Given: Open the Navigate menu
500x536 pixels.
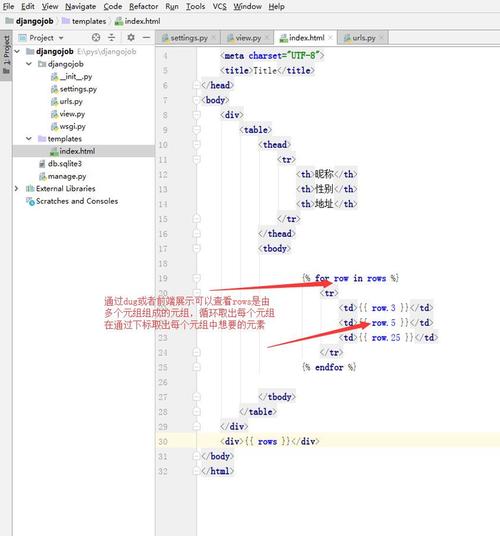Looking at the screenshot, I should coord(80,6).
